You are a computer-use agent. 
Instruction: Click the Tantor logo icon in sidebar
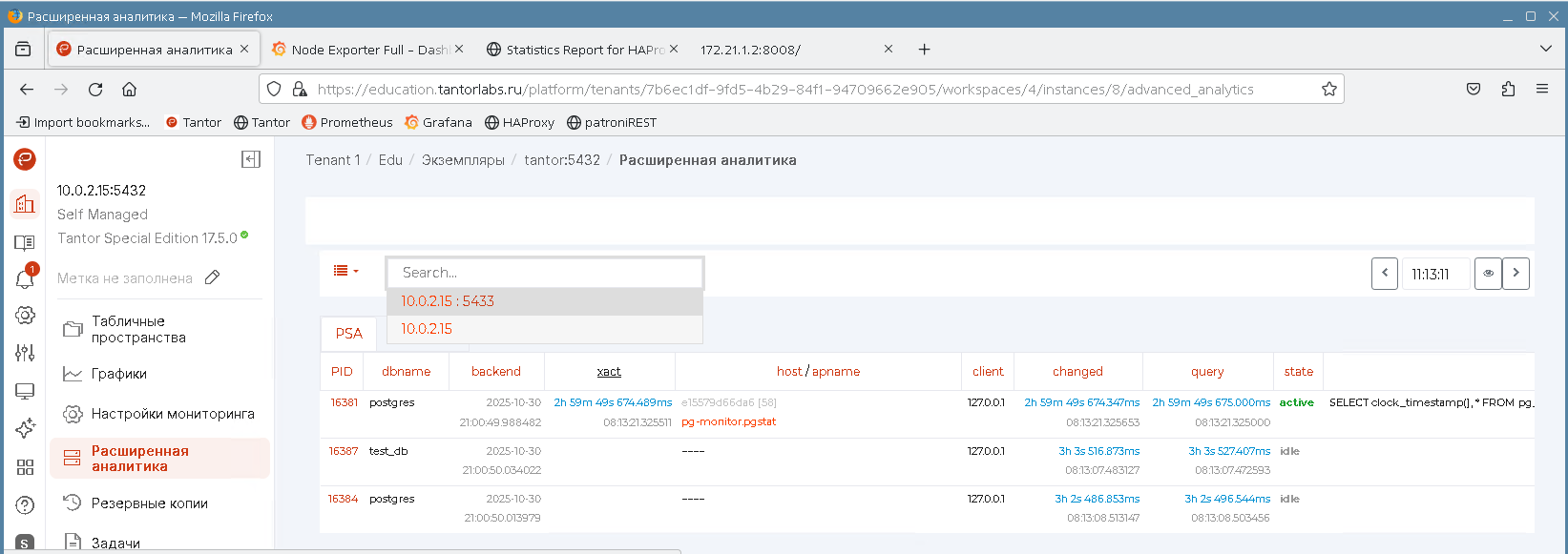(x=25, y=159)
